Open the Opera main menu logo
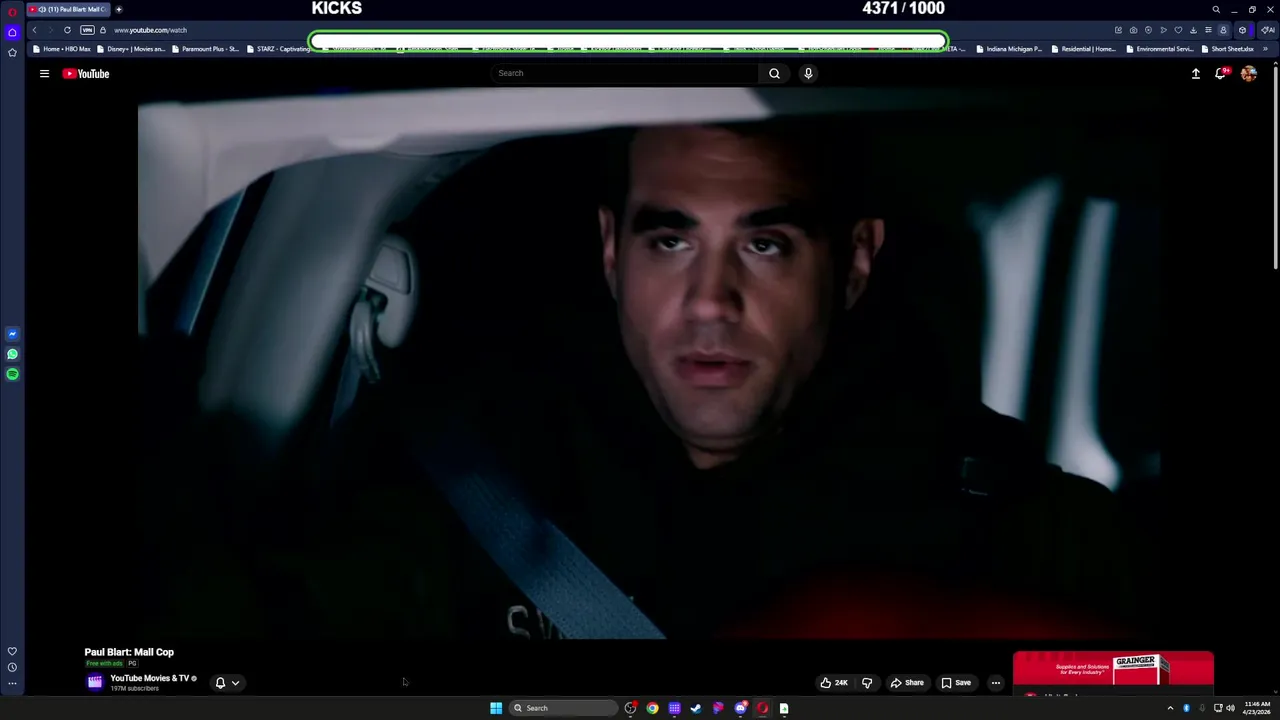This screenshot has height=720, width=1280. 12,11
